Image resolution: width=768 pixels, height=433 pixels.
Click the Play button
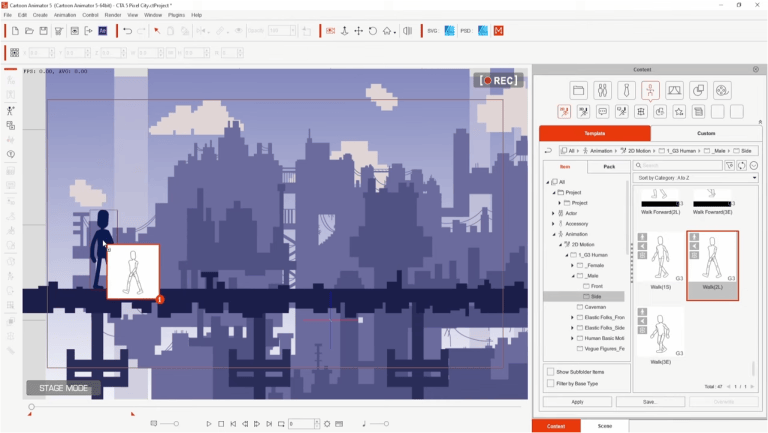coord(209,424)
